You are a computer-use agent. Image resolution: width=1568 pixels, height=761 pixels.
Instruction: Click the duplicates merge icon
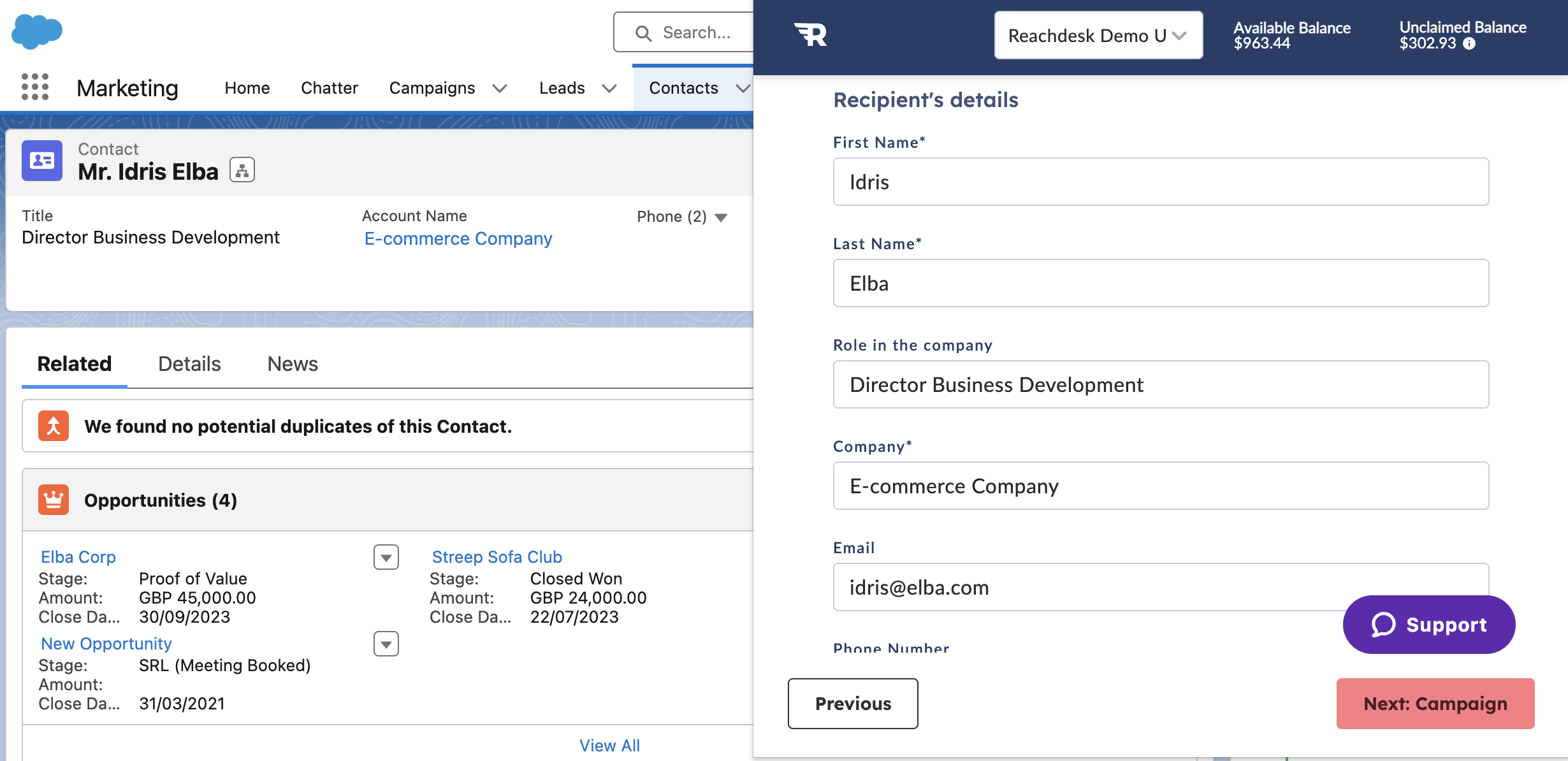tap(54, 426)
